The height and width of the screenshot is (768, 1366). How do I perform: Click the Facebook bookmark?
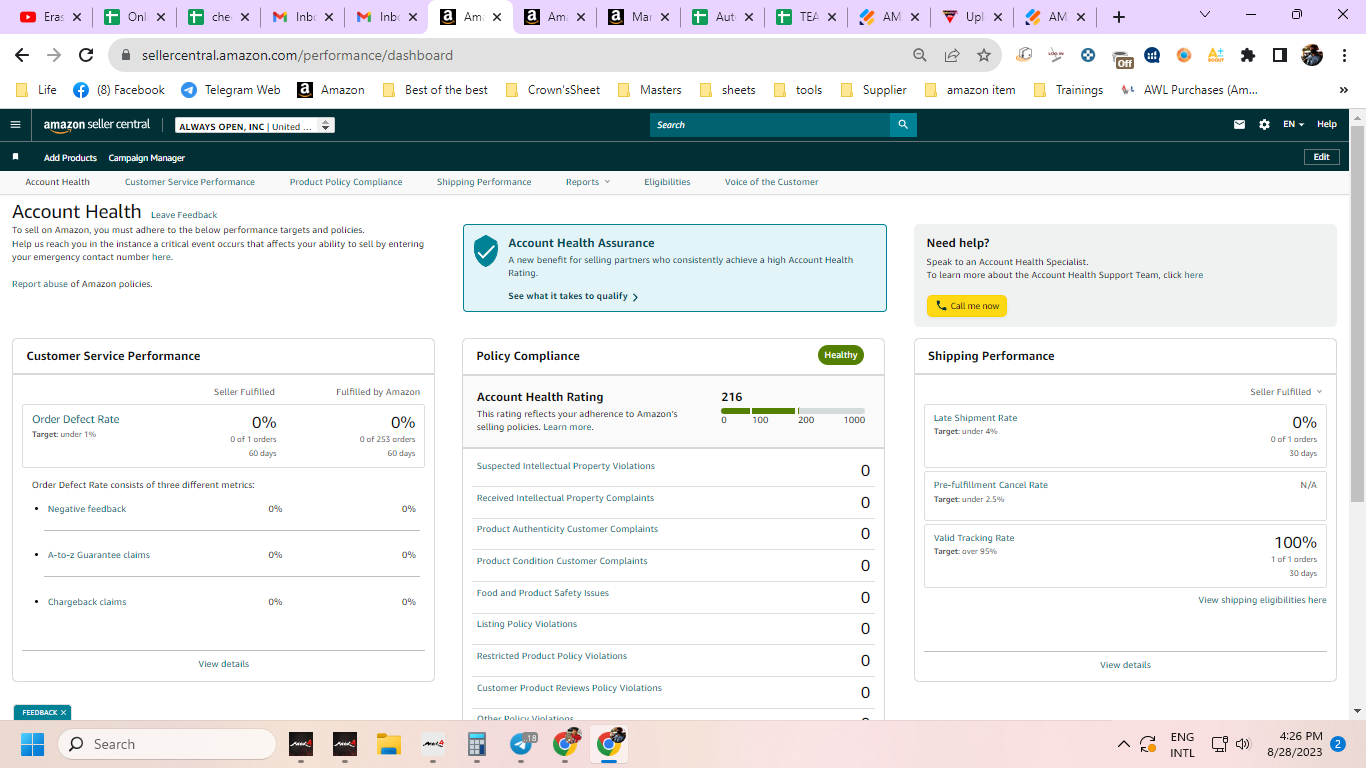click(119, 89)
